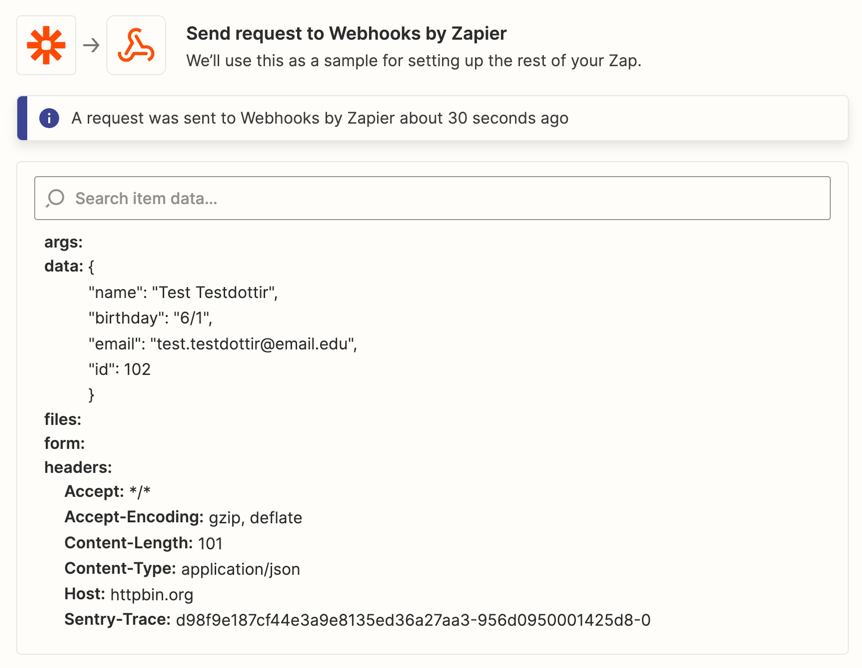
Task: Click the Accept-Encoding header row
Action: pyautogui.click(x=183, y=517)
